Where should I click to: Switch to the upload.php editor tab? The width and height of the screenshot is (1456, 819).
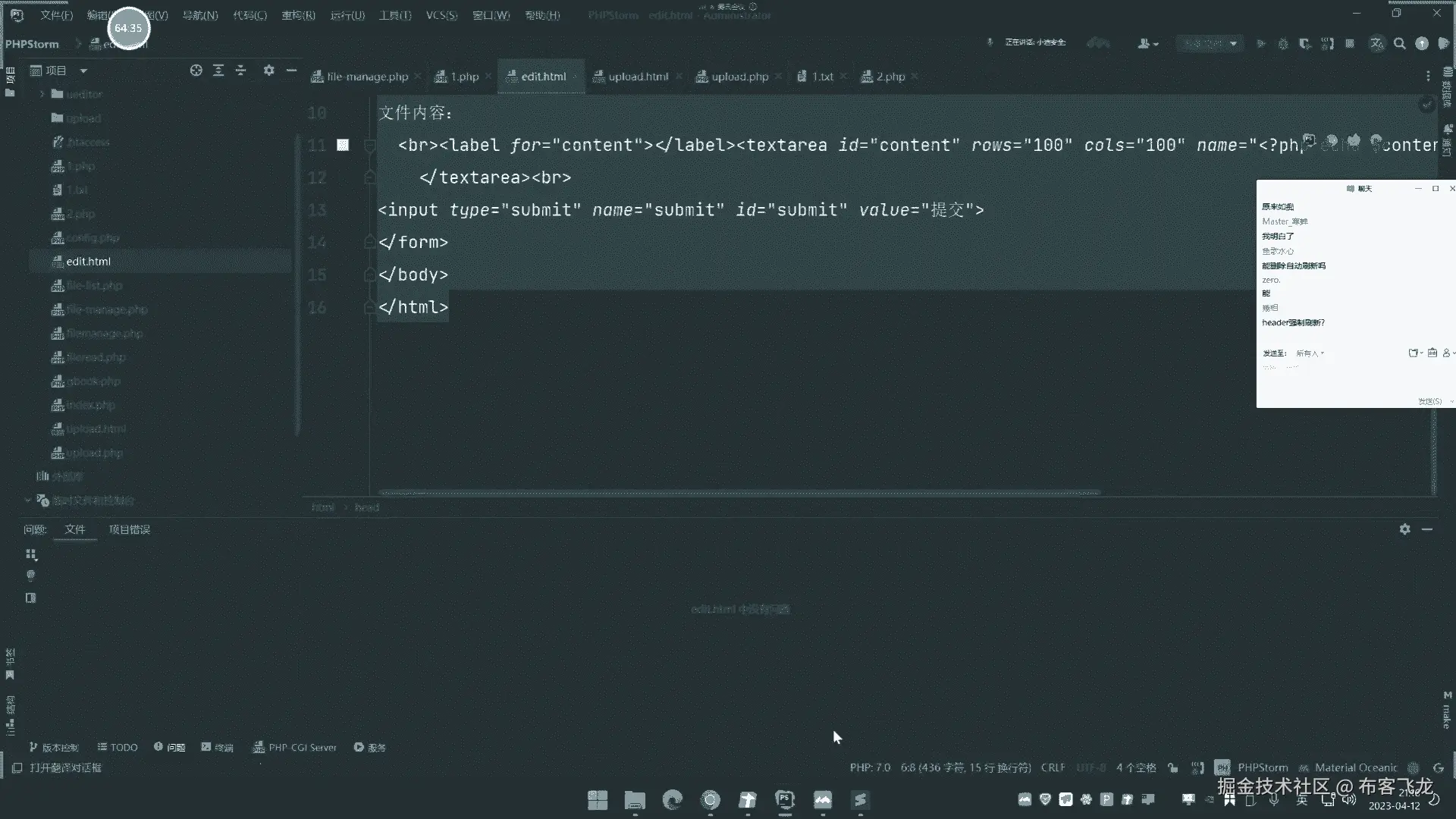coord(739,77)
